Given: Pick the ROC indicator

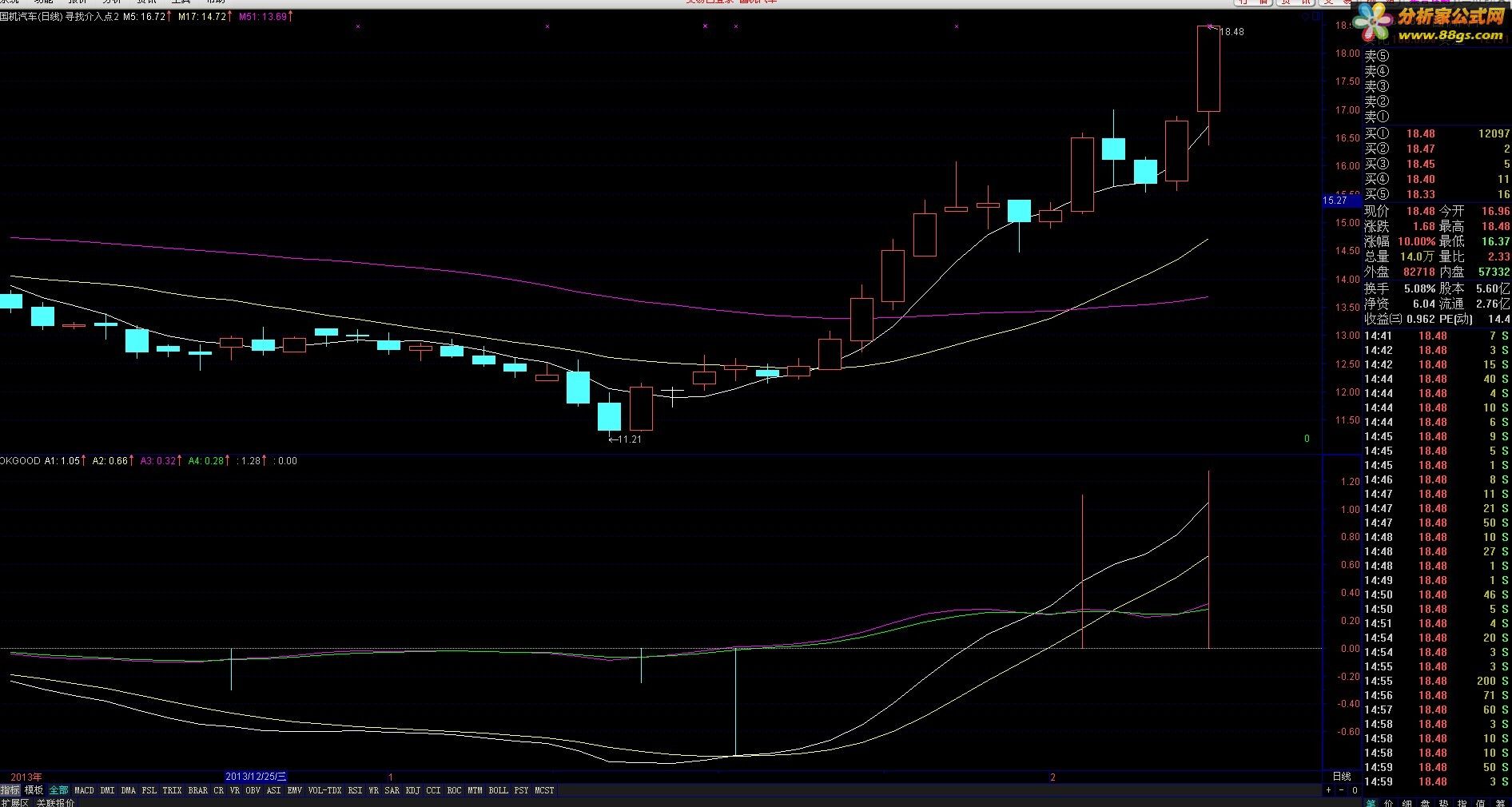Looking at the screenshot, I should (x=454, y=790).
